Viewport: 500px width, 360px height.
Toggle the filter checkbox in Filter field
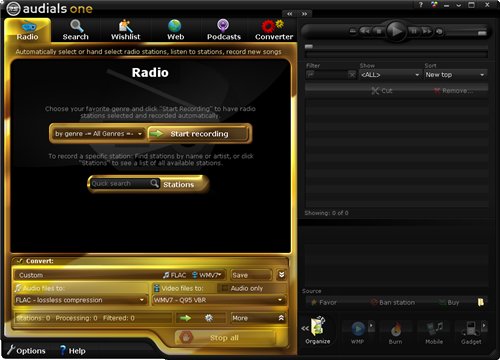tap(311, 75)
